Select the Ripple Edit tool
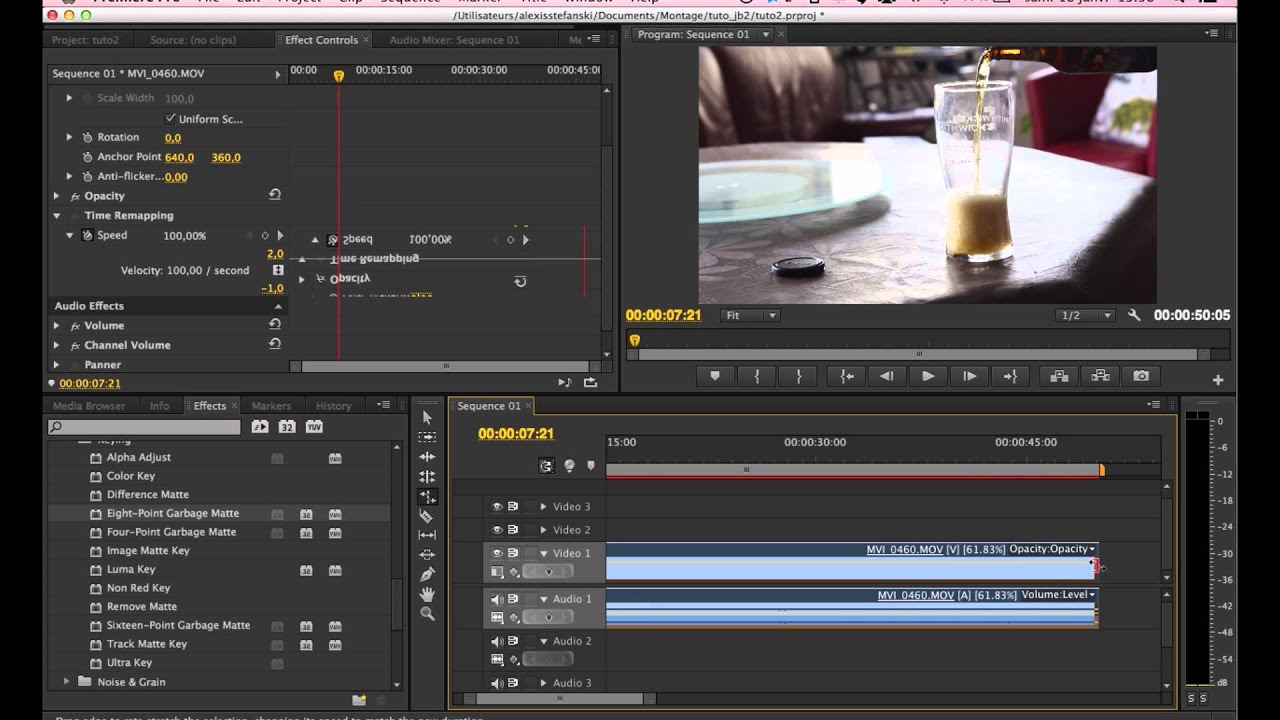Image resolution: width=1280 pixels, height=720 pixels. tap(428, 457)
